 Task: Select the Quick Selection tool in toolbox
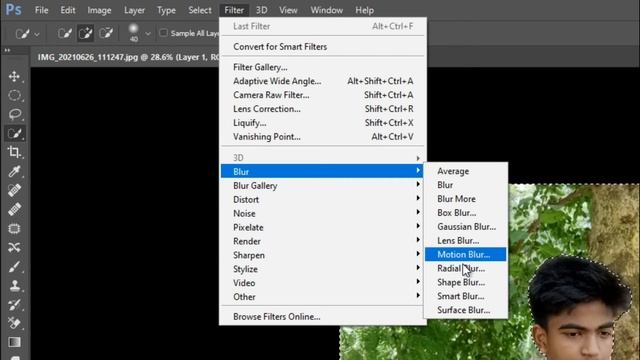click(x=14, y=133)
